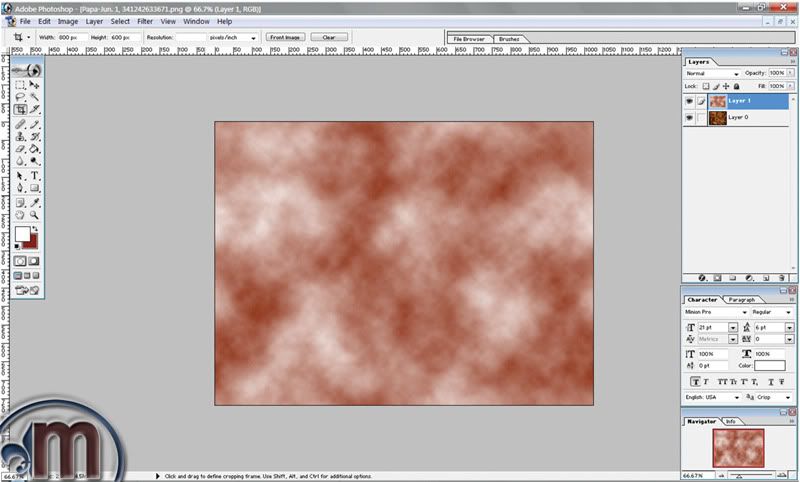
Task: Swap foreground and background colors
Action: point(35,229)
